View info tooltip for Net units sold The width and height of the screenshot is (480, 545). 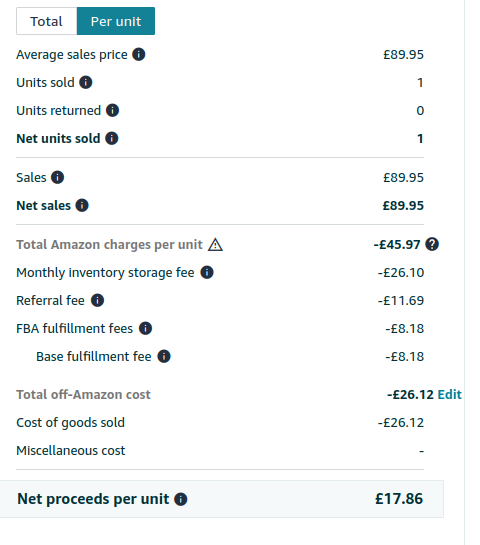coord(112,138)
